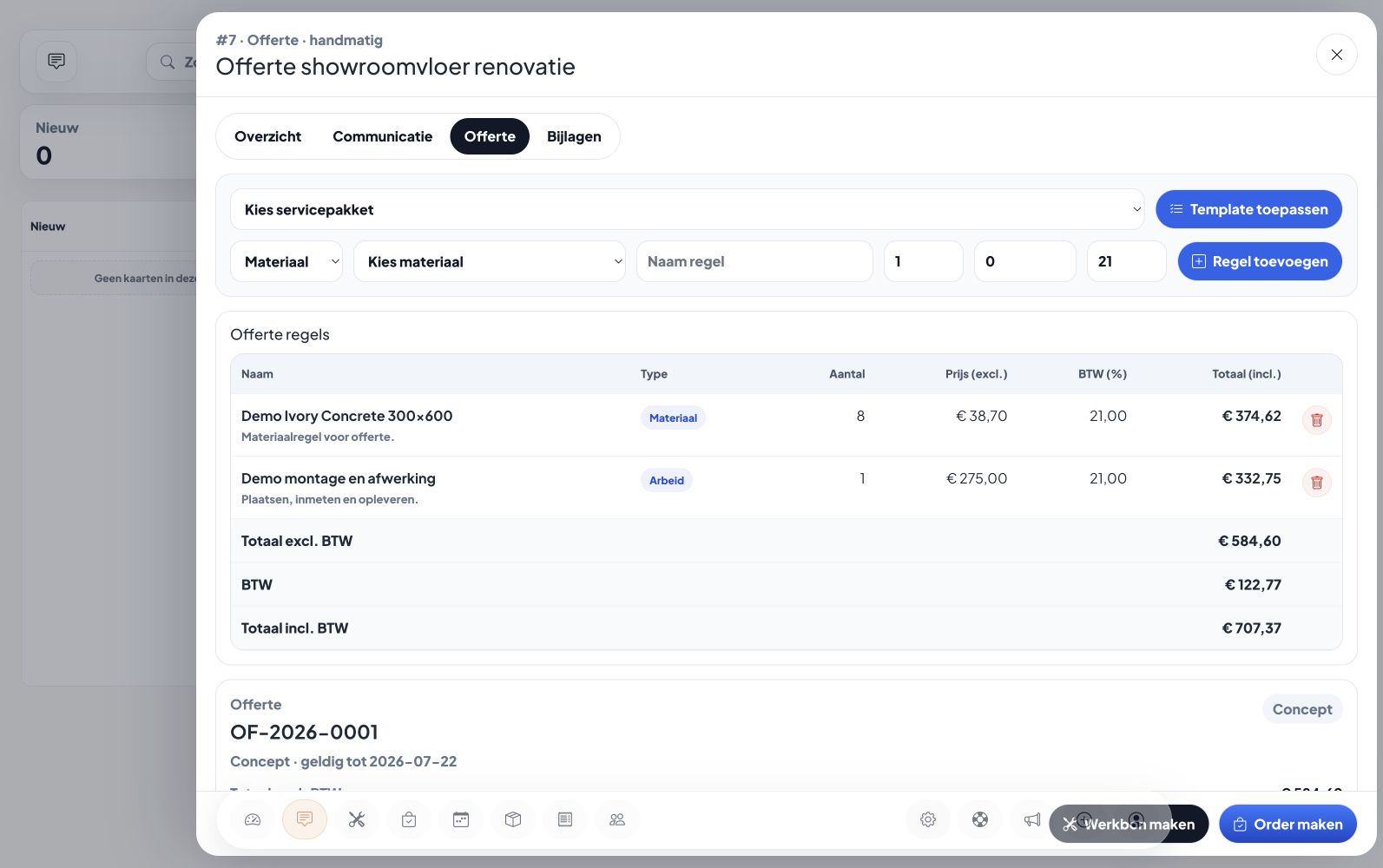Viewport: 1383px width, 868px height.
Task: Click the € 707,37 total incl. BTW value
Action: [x=1251, y=628]
